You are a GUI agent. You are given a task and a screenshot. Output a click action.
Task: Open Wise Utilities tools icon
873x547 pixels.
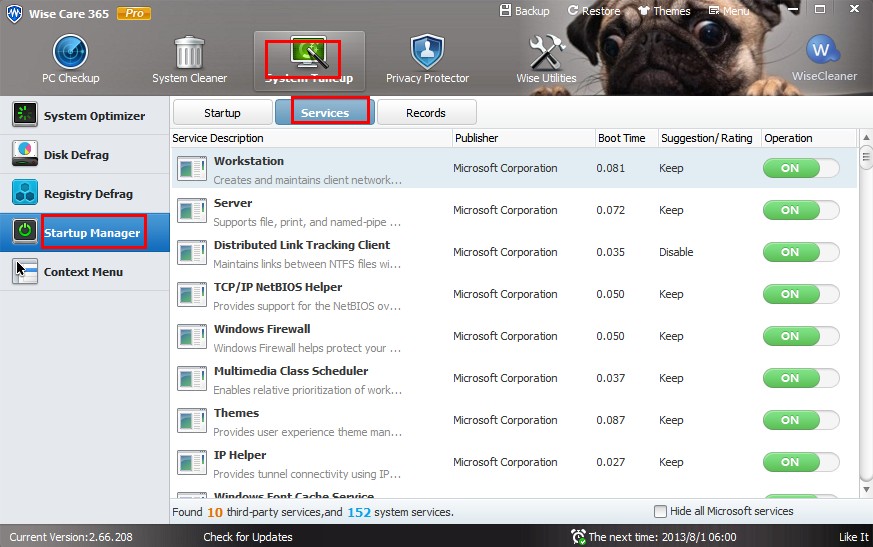[546, 52]
